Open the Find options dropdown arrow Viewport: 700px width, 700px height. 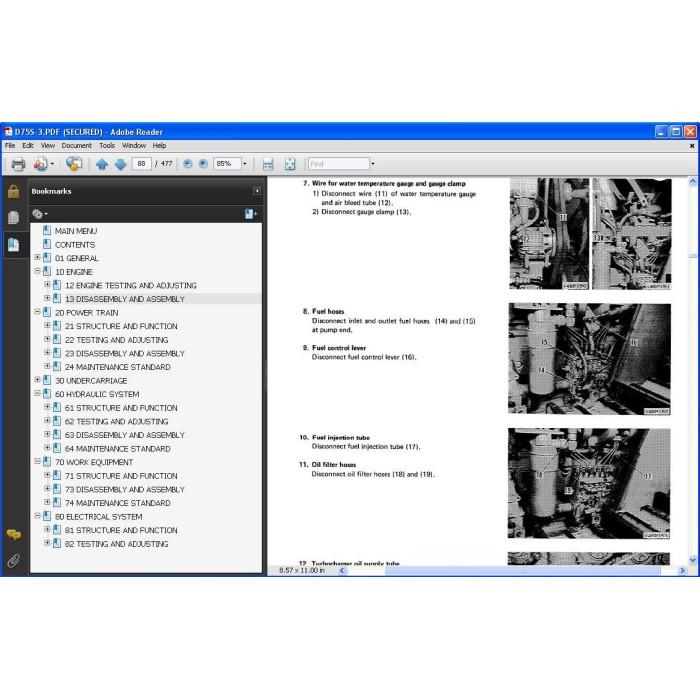point(373,164)
